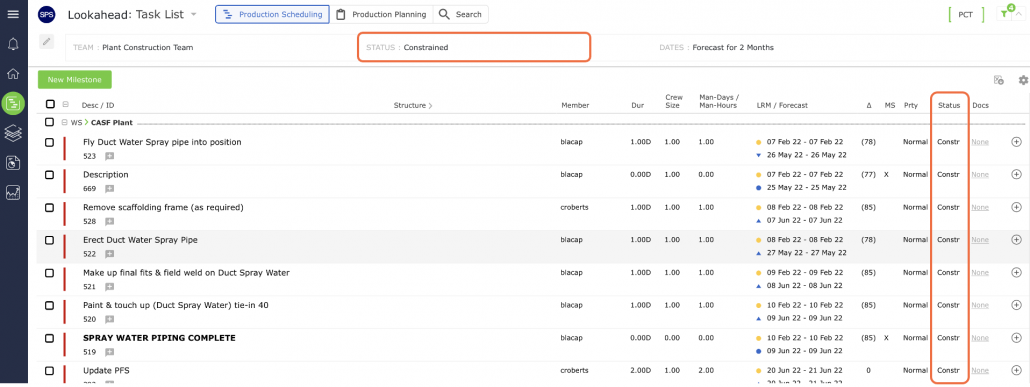The width and height of the screenshot is (1030, 387).
Task: Sort by the Status column header
Action: (x=949, y=105)
